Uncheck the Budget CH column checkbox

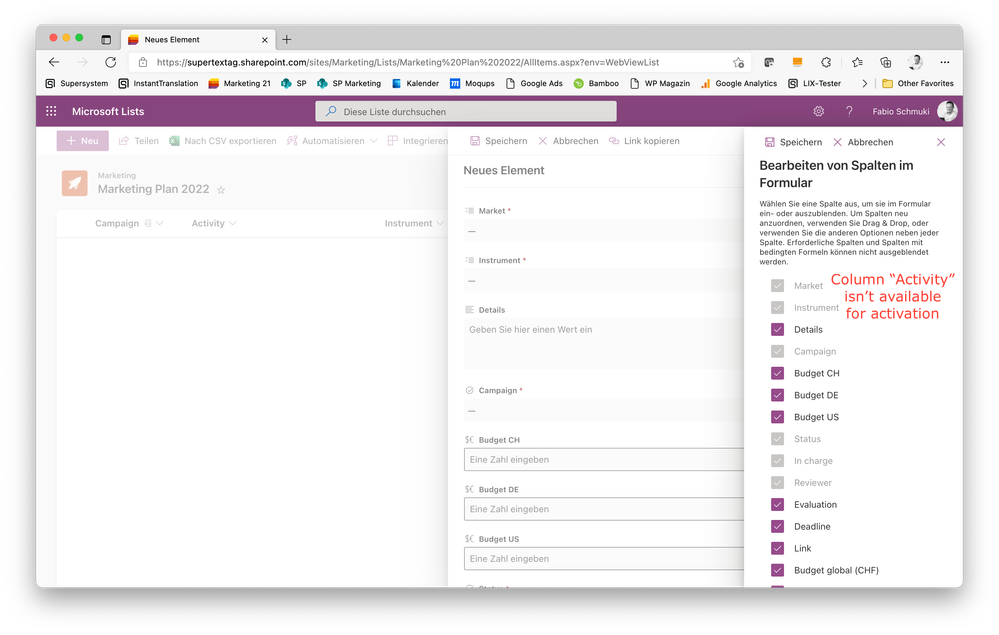pos(777,373)
